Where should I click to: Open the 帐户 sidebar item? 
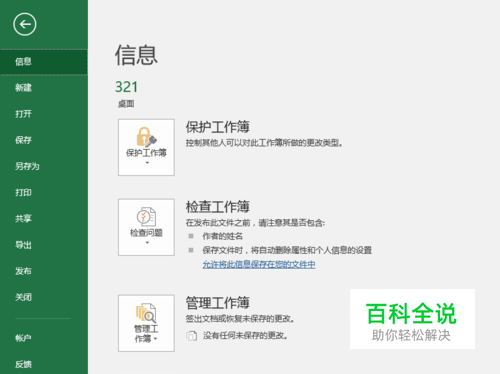pyautogui.click(x=44, y=338)
